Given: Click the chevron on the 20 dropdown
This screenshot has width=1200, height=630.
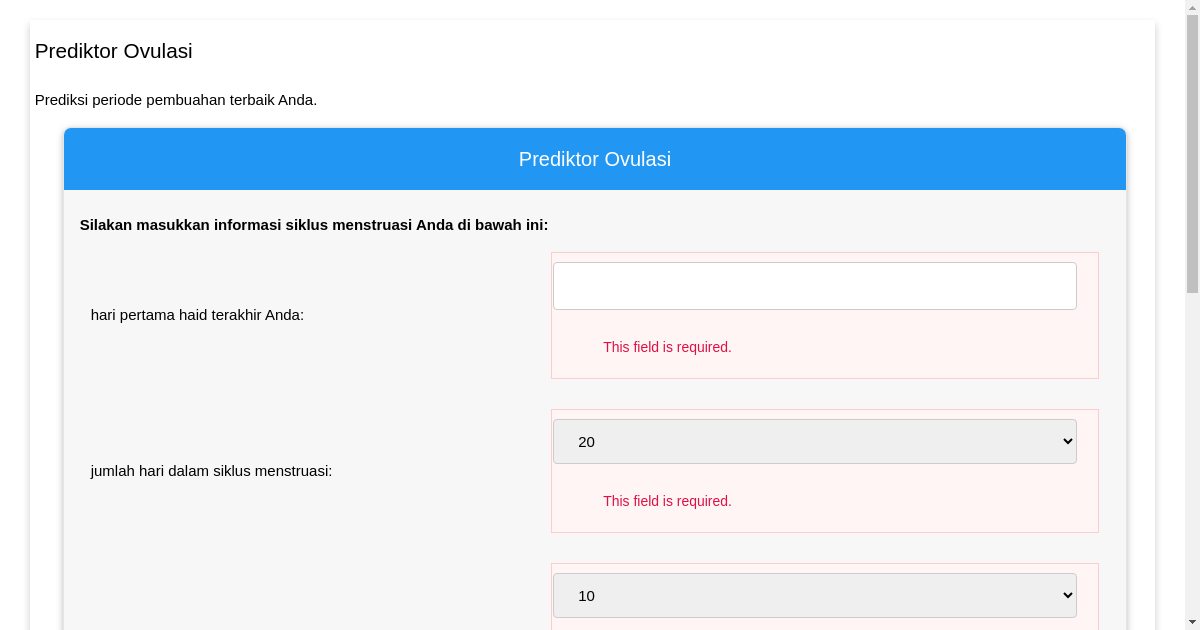Looking at the screenshot, I should [x=1066, y=441].
